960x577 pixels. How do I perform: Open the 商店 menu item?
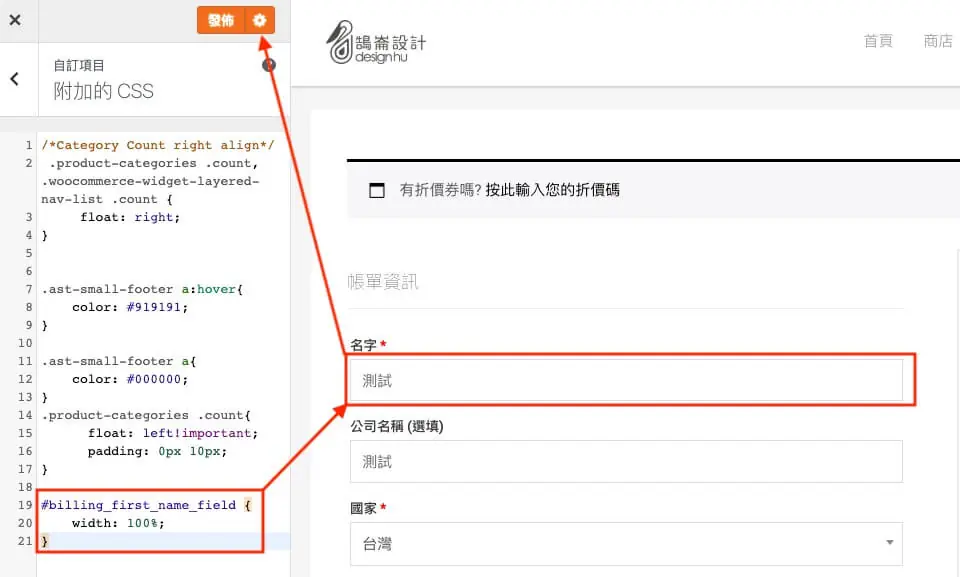938,41
